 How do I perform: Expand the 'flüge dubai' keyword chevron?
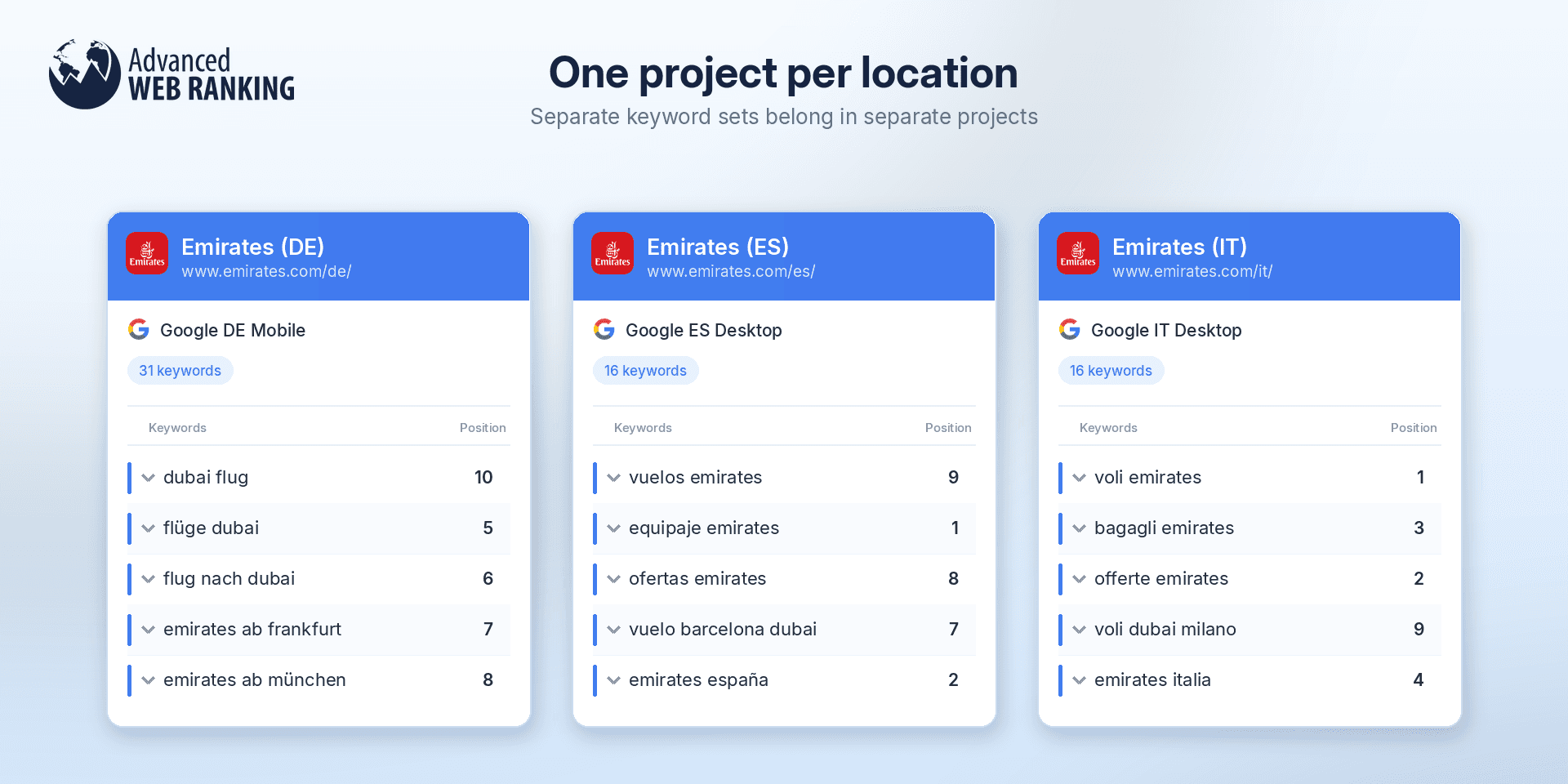[148, 528]
